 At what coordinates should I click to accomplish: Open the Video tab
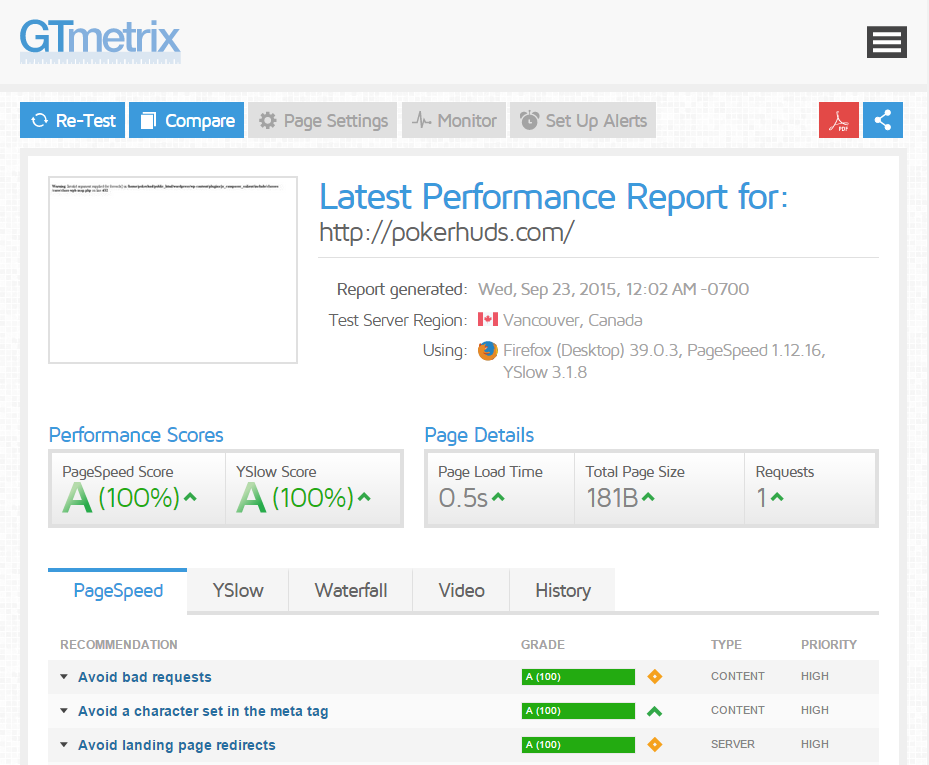coord(462,590)
